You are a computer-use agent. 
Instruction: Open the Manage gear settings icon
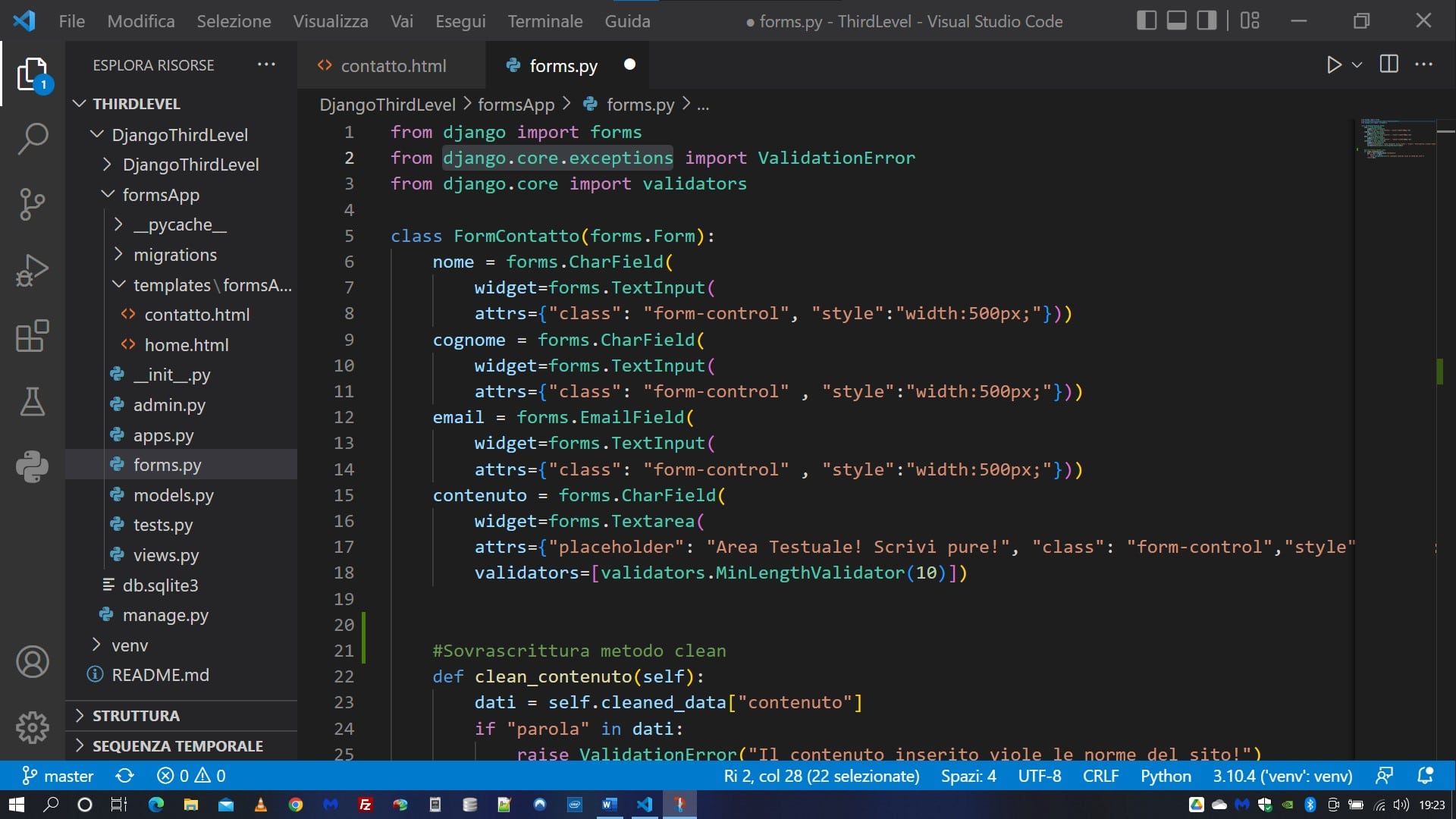33,728
